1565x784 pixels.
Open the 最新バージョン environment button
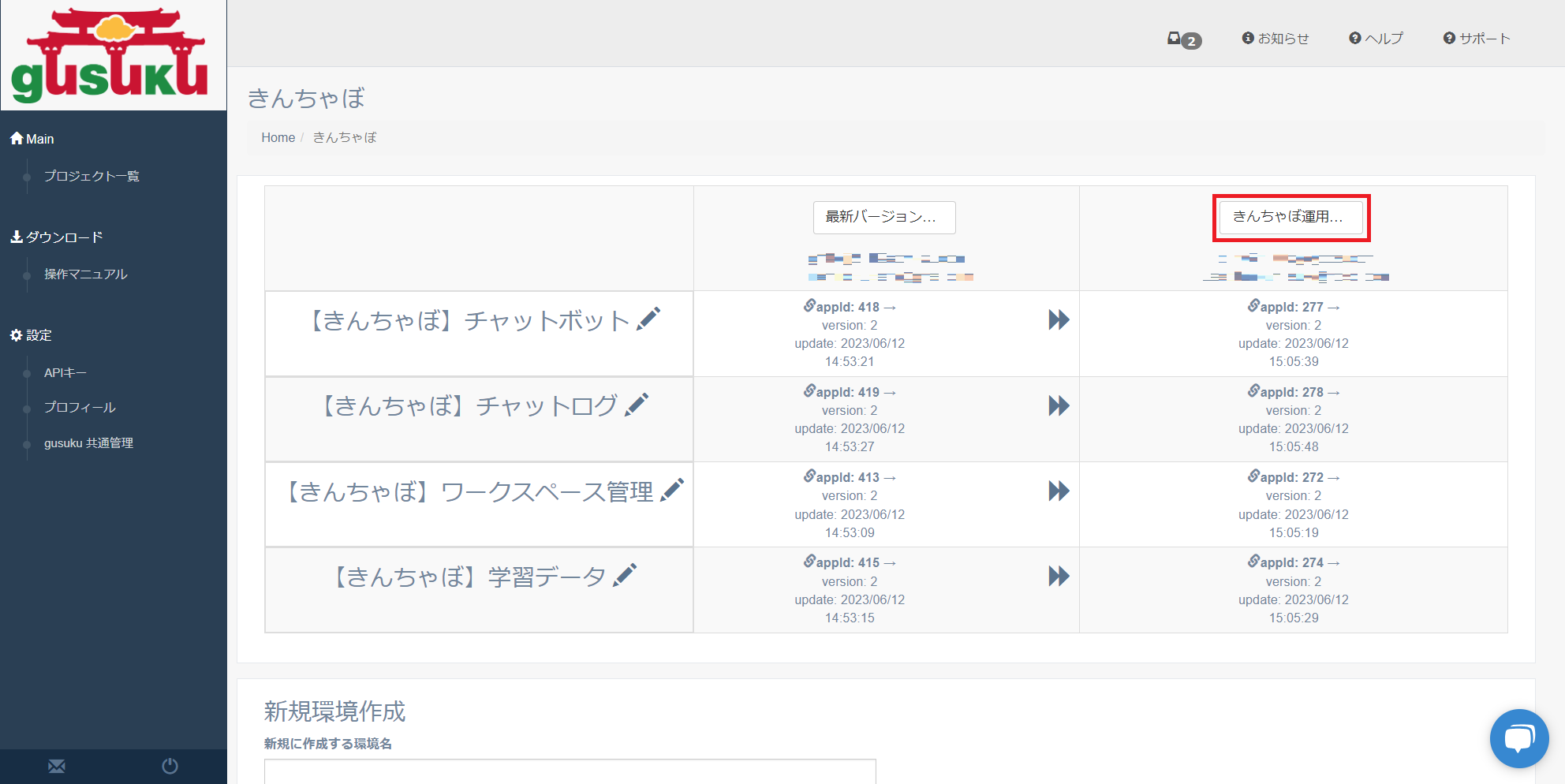(x=883, y=217)
